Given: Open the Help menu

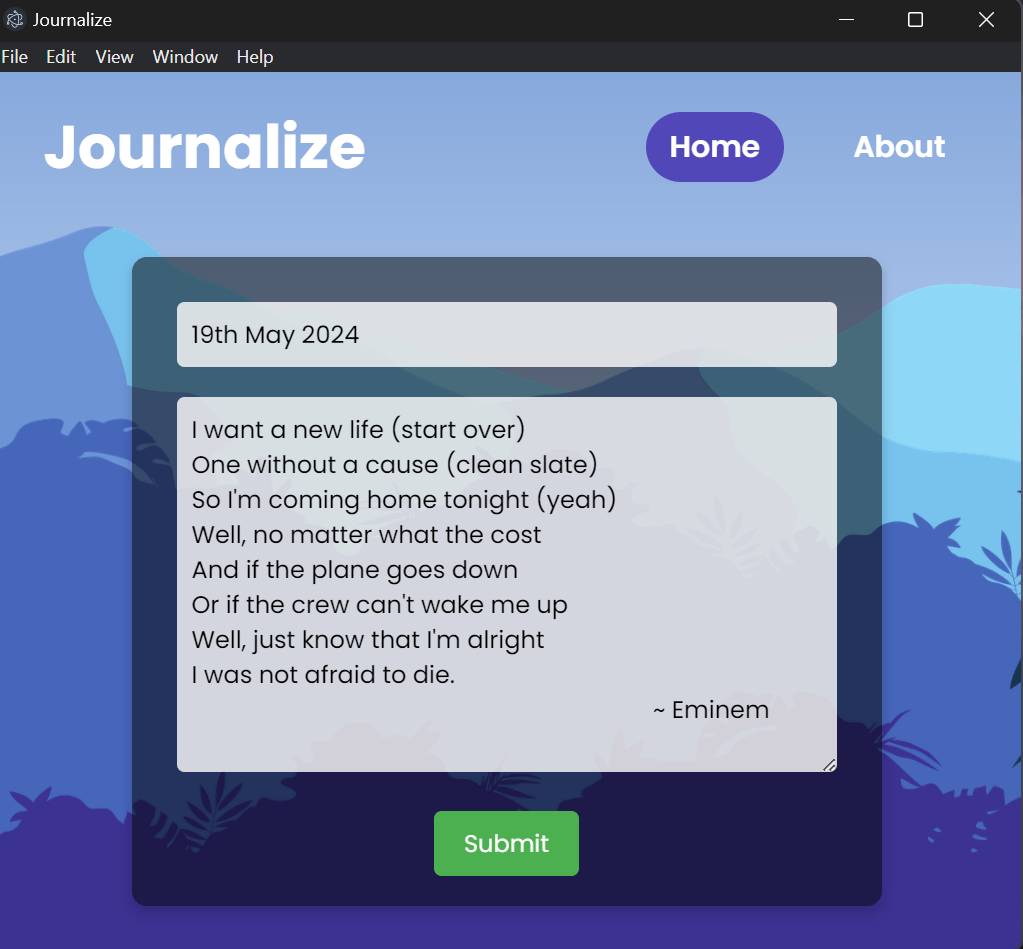Looking at the screenshot, I should click(x=254, y=57).
